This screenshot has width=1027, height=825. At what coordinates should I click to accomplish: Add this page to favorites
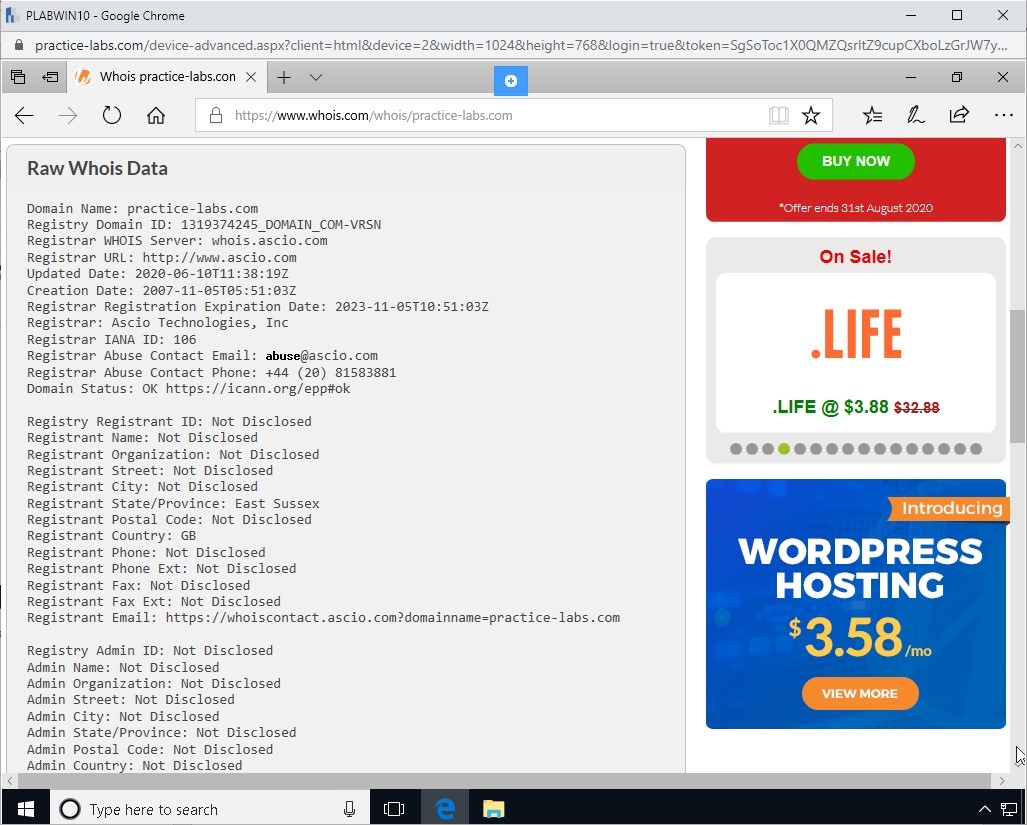[x=810, y=115]
